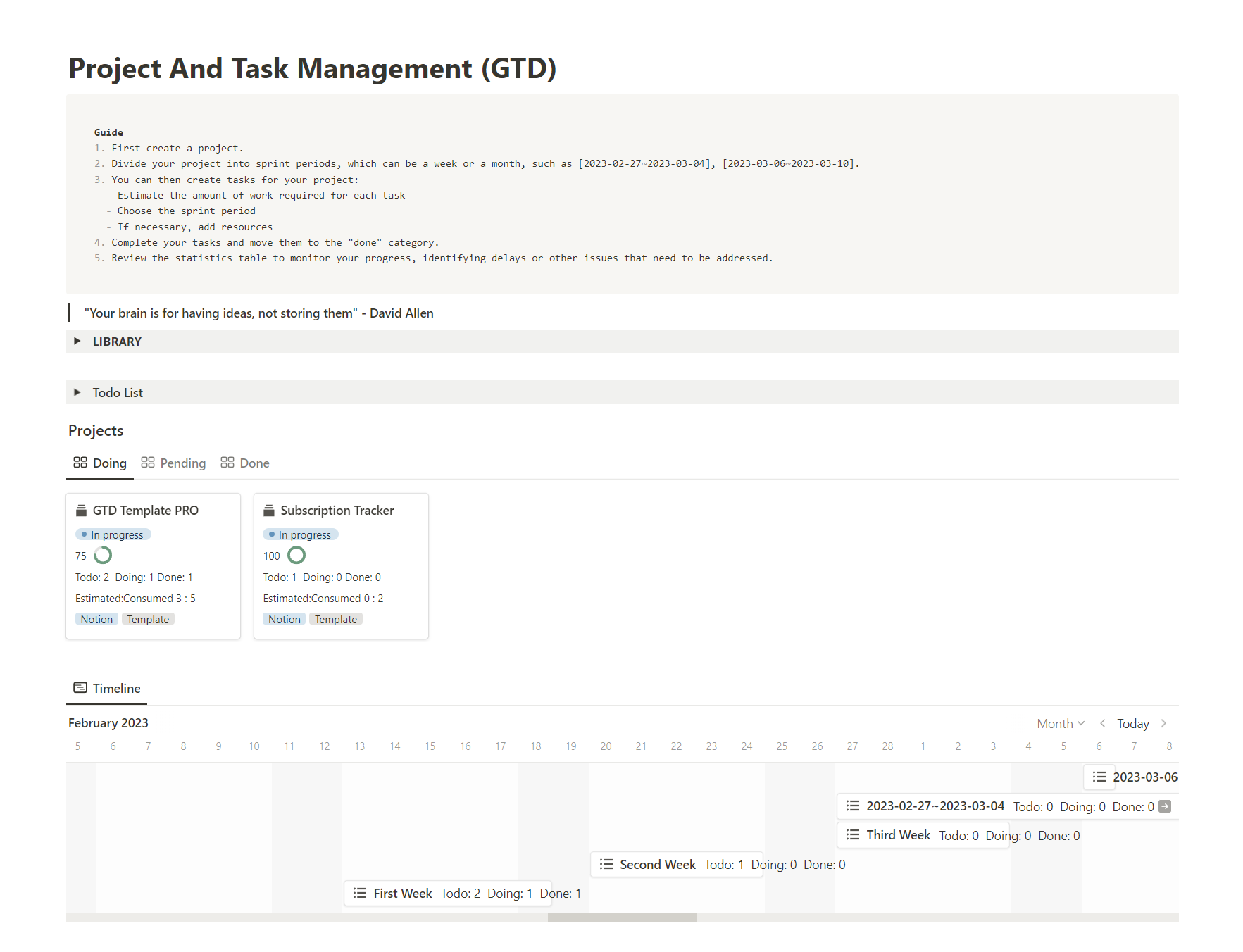Click the list icon beside 2023-03-06

pyautogui.click(x=1099, y=777)
